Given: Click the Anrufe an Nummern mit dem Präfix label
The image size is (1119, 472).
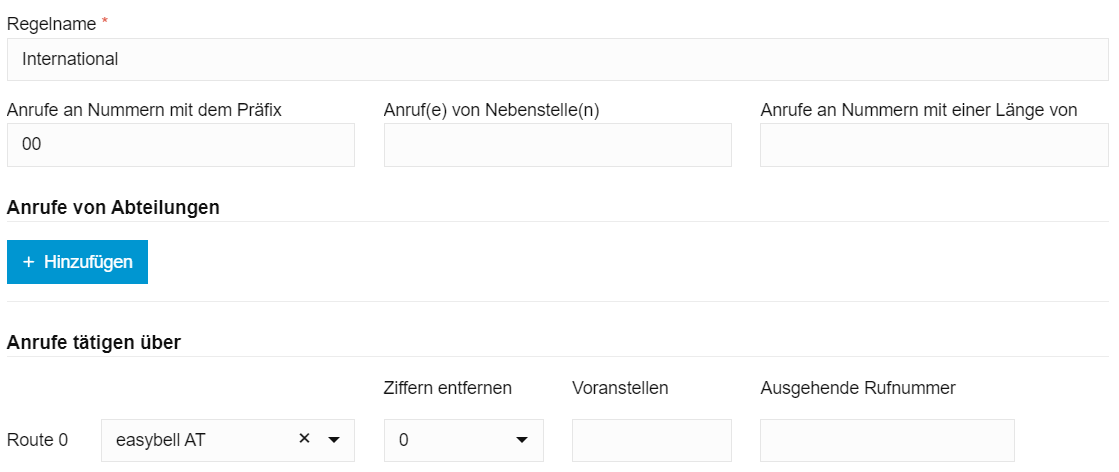Looking at the screenshot, I should pos(144,110).
